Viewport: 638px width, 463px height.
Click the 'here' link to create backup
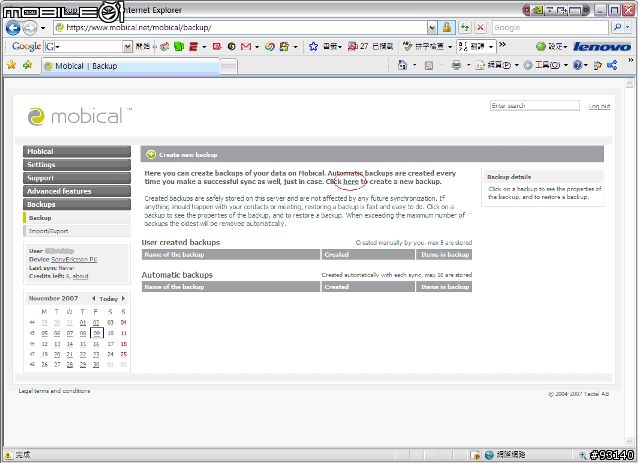click(351, 182)
